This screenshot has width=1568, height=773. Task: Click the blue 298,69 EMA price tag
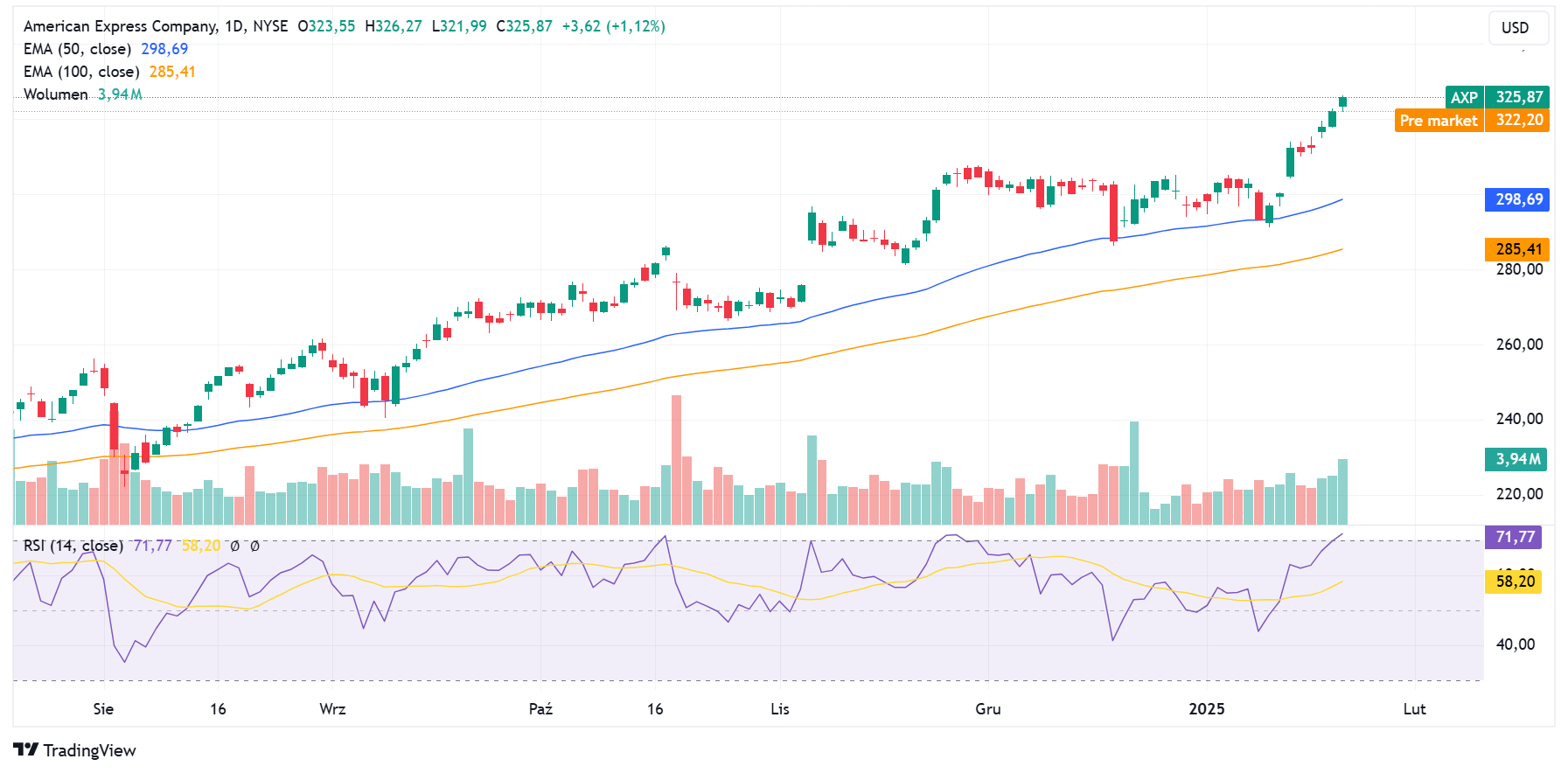(1517, 199)
